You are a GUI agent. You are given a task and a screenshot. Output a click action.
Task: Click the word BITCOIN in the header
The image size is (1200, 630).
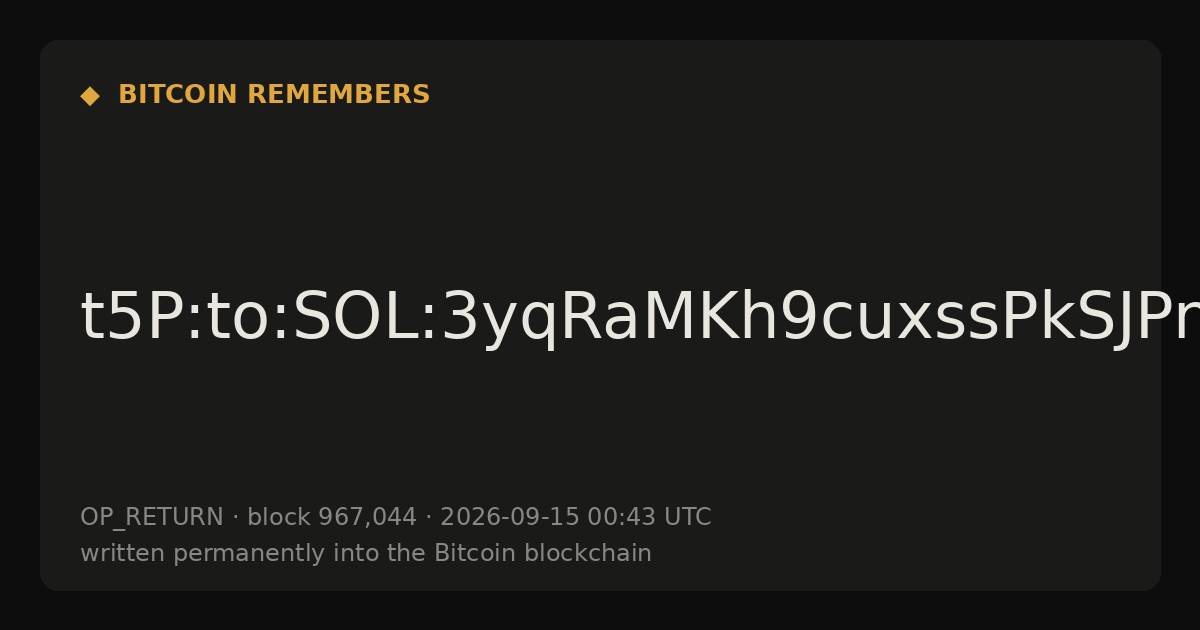coord(179,95)
